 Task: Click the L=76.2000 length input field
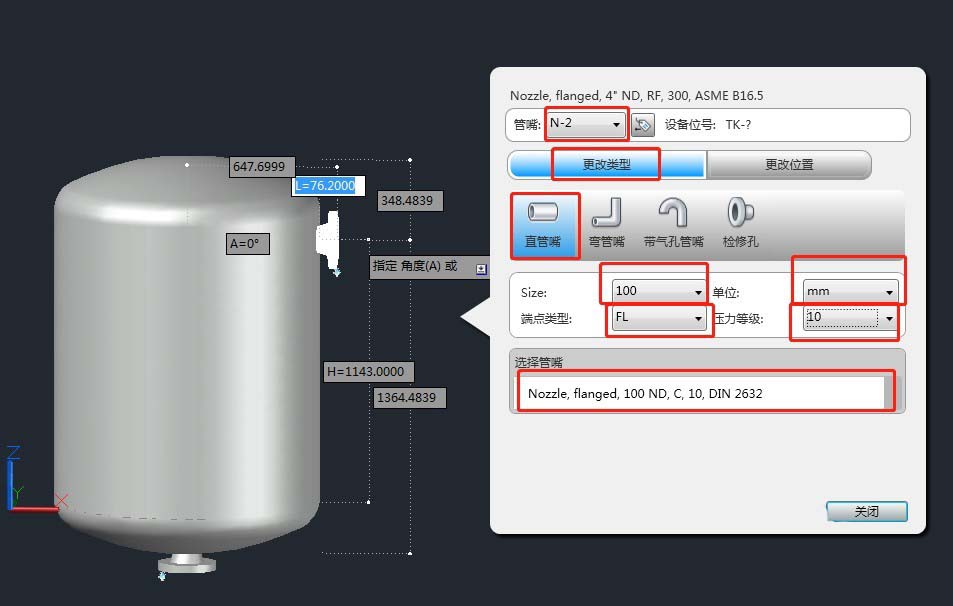(328, 185)
